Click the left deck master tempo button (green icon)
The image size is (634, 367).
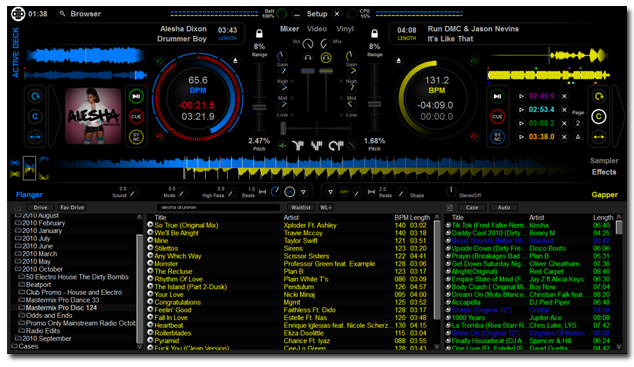pyautogui.click(x=160, y=61)
